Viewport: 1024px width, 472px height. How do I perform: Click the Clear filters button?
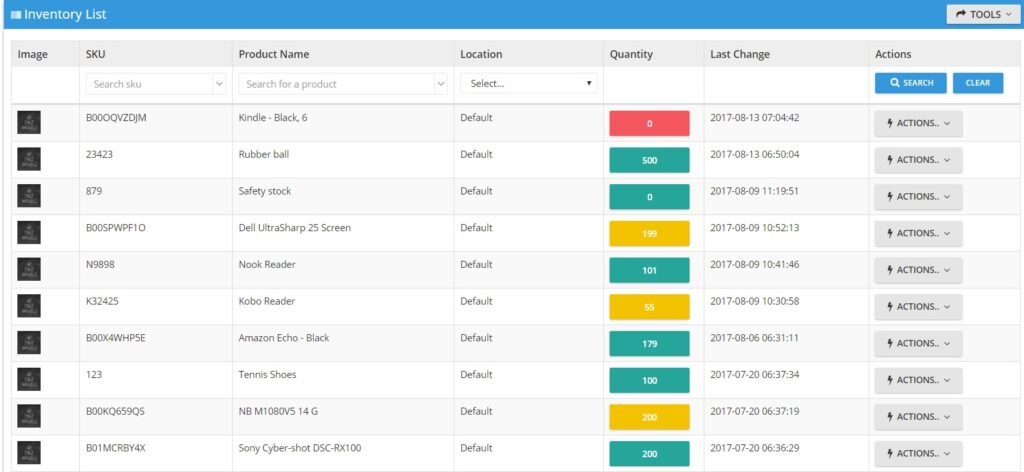[x=978, y=83]
